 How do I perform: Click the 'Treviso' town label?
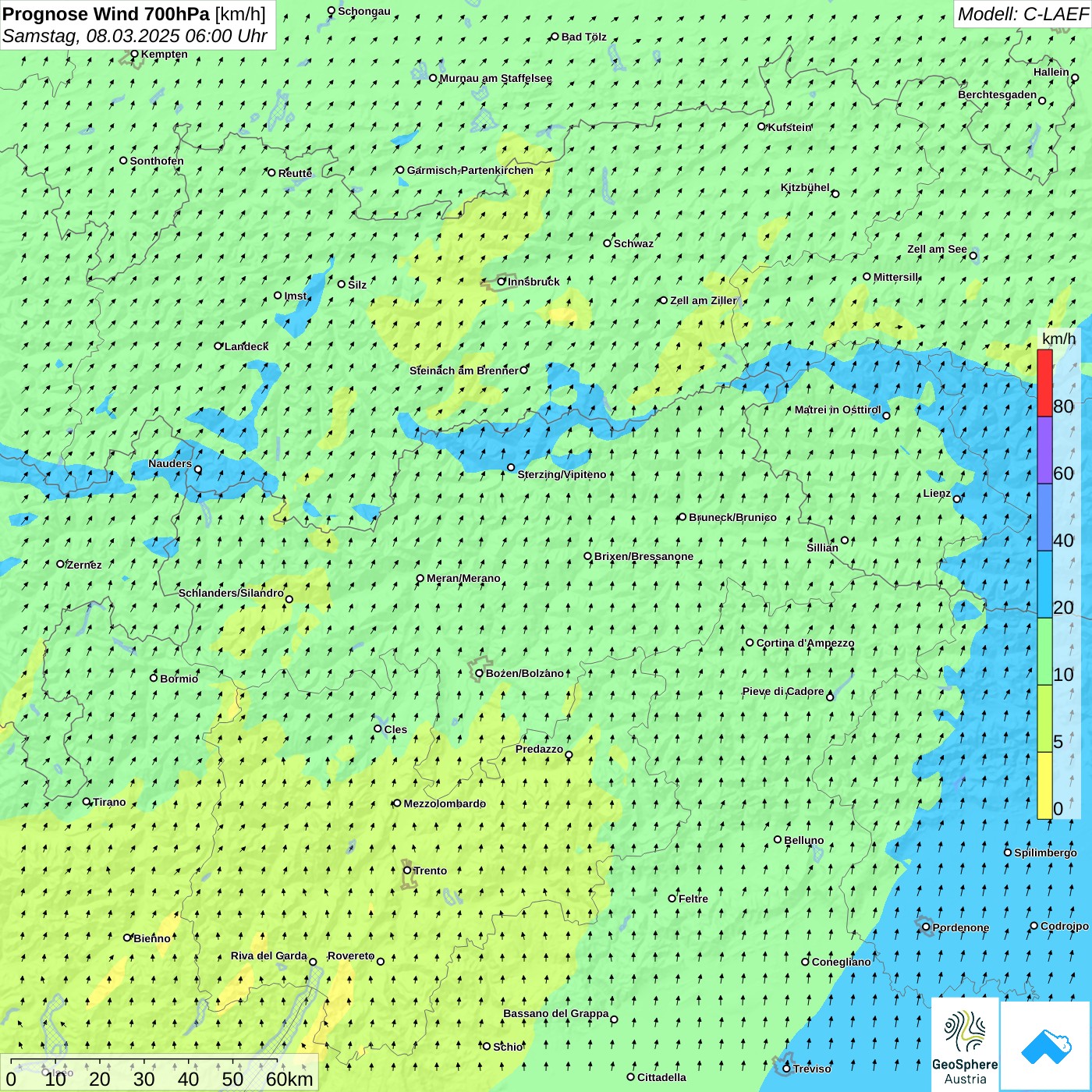[x=812, y=1069]
